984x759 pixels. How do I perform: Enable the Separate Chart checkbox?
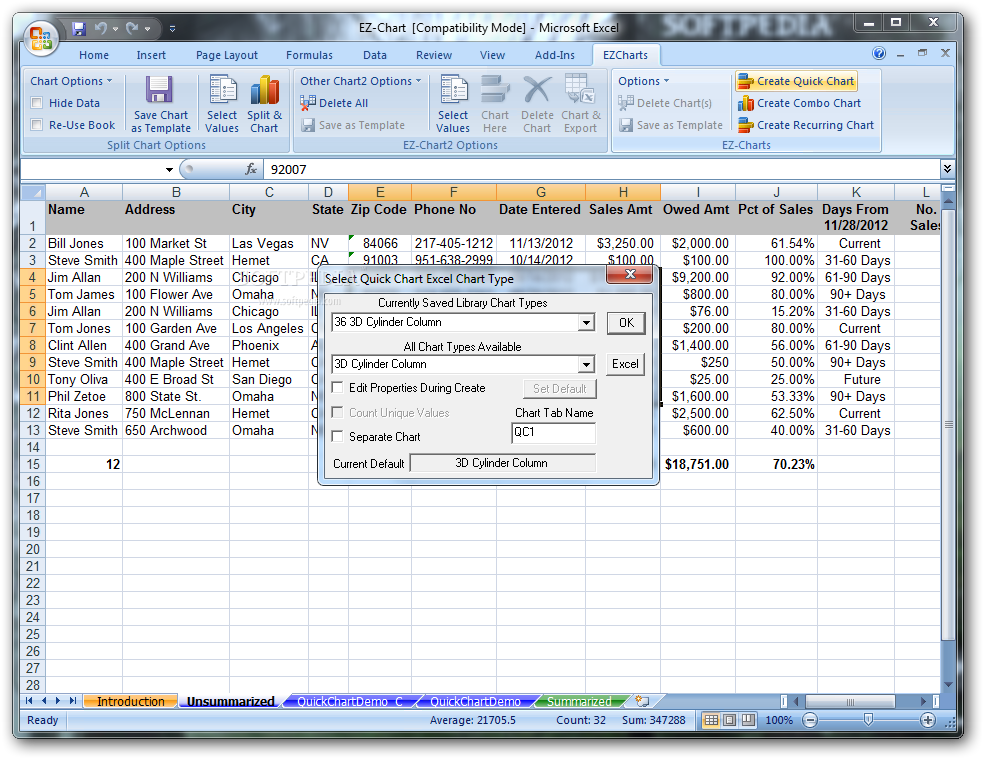point(338,436)
